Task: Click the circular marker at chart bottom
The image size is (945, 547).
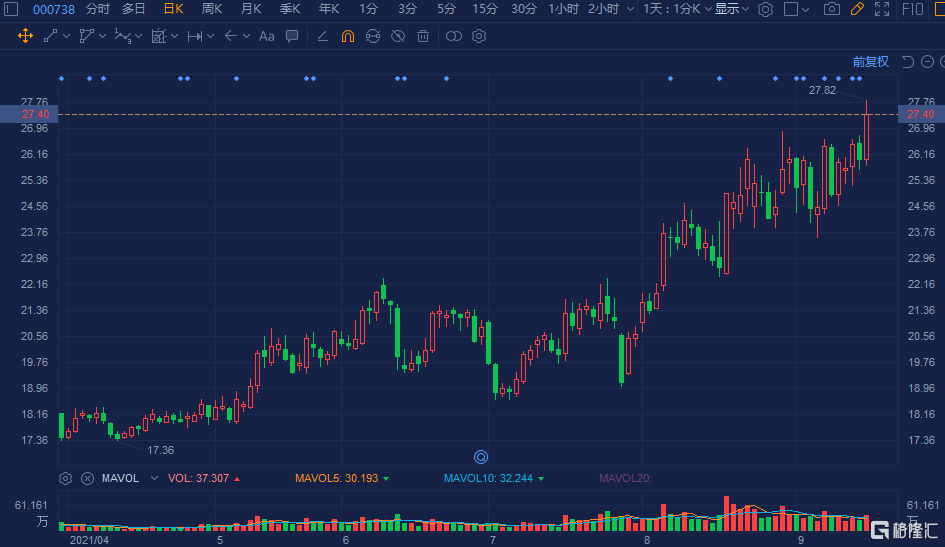Action: (x=481, y=457)
